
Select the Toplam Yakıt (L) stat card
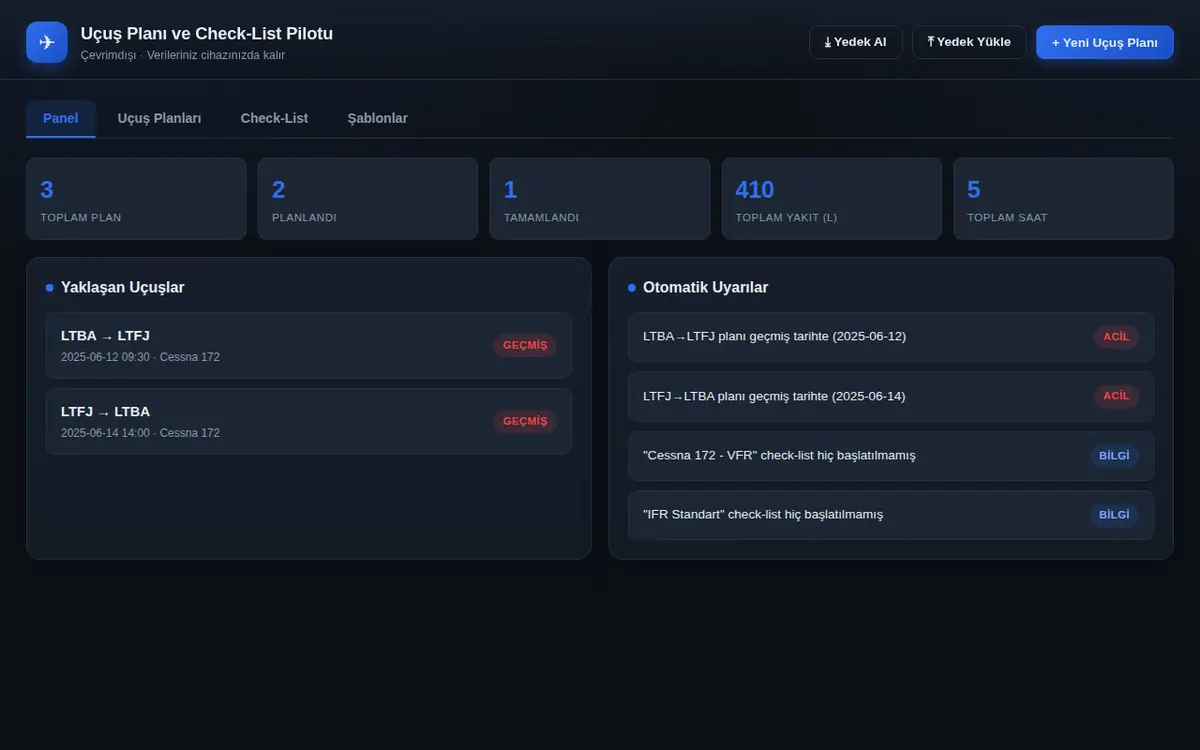click(832, 198)
